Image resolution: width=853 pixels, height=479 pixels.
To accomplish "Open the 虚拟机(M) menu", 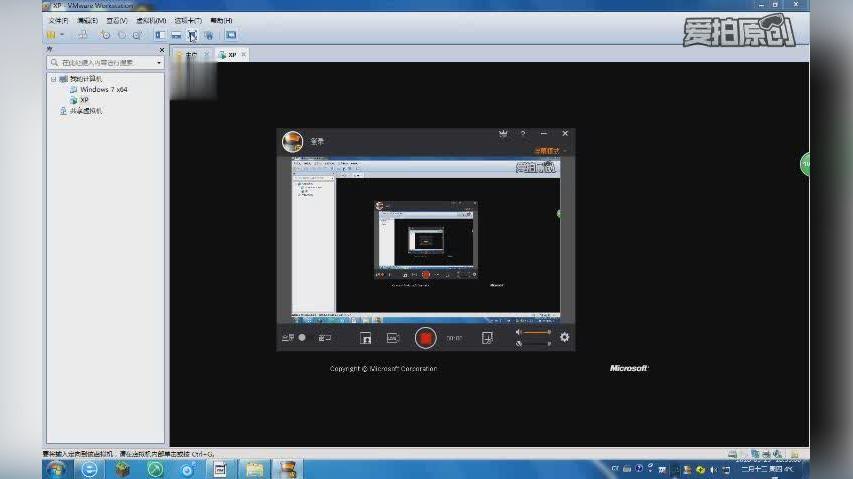I will [151, 21].
